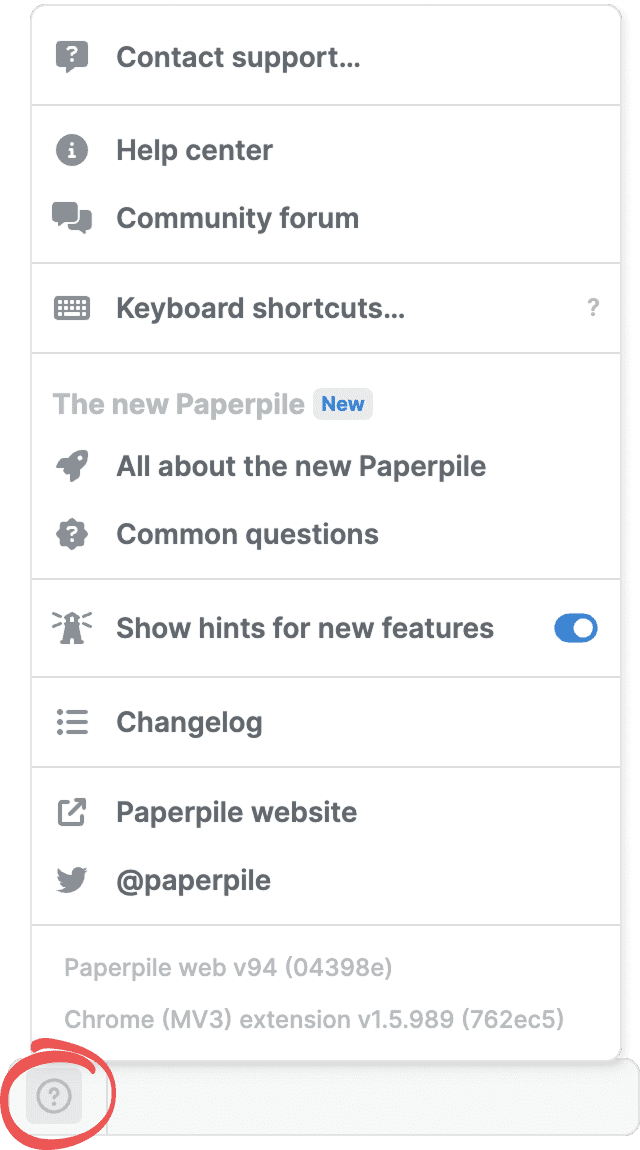Click the rocket icon
The image size is (640, 1150).
point(71,466)
